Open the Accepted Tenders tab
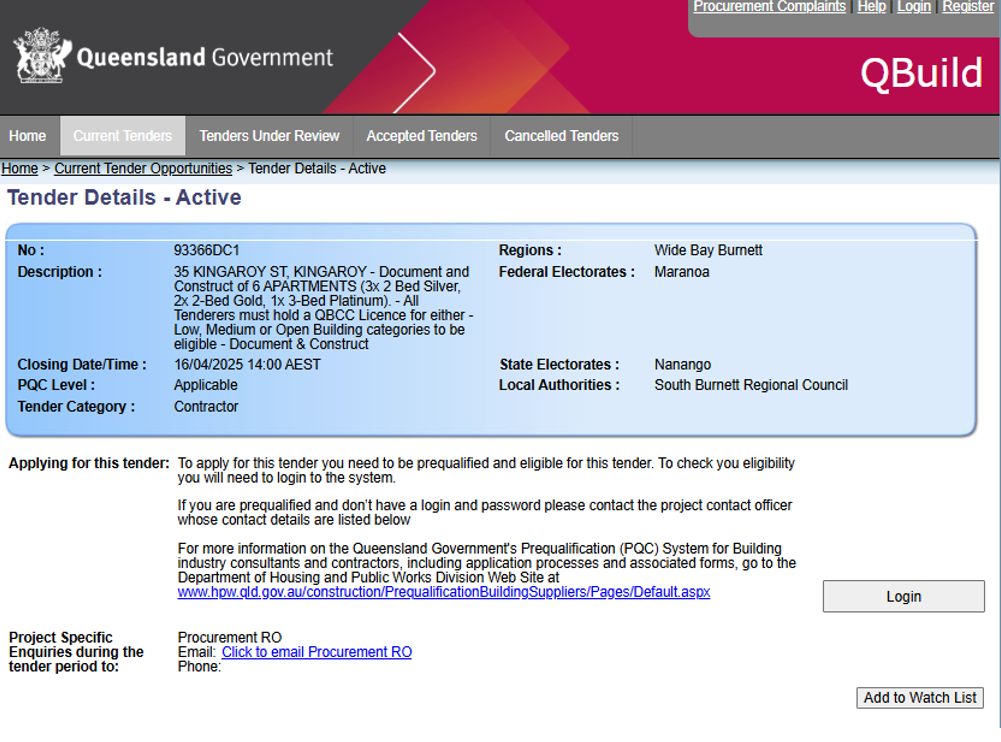Screen dimensions: 1001x742 click(x=421, y=136)
